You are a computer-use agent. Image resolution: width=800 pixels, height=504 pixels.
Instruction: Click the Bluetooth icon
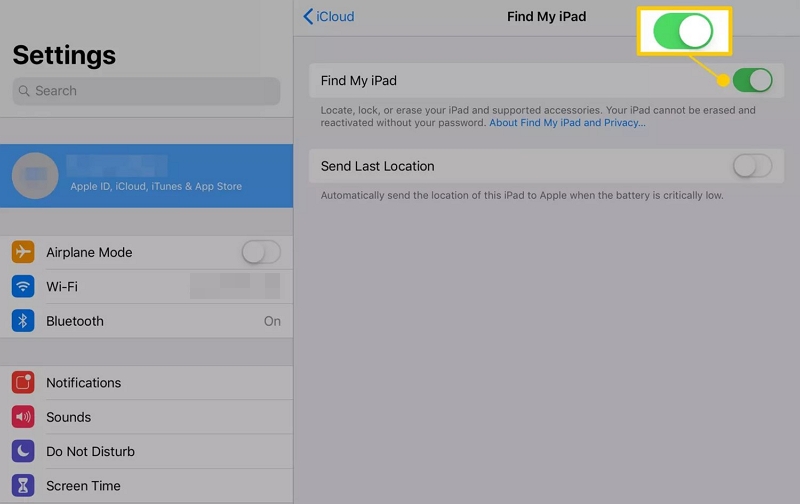(x=23, y=321)
